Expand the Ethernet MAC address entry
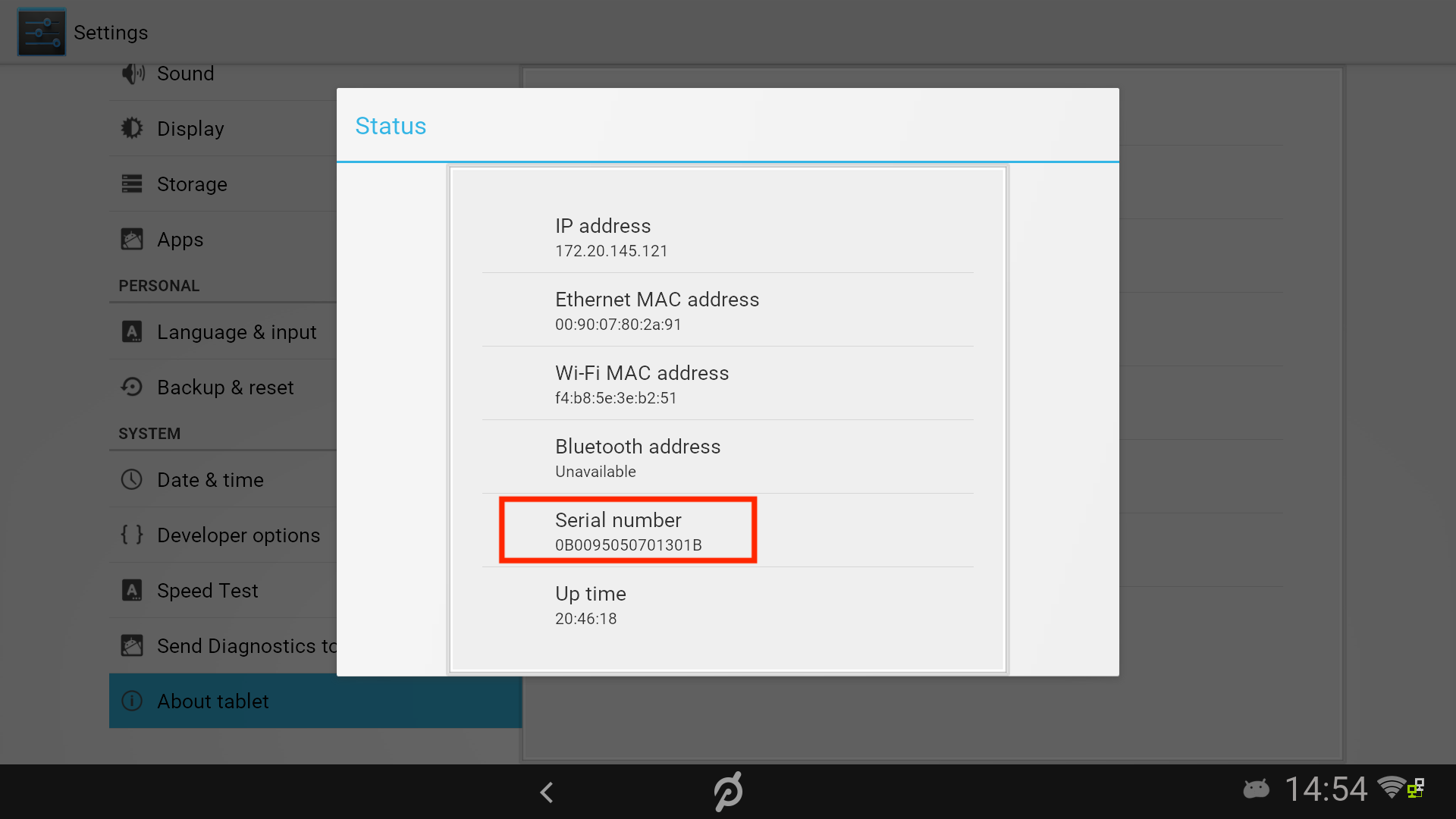The image size is (1456, 819). pyautogui.click(x=728, y=310)
